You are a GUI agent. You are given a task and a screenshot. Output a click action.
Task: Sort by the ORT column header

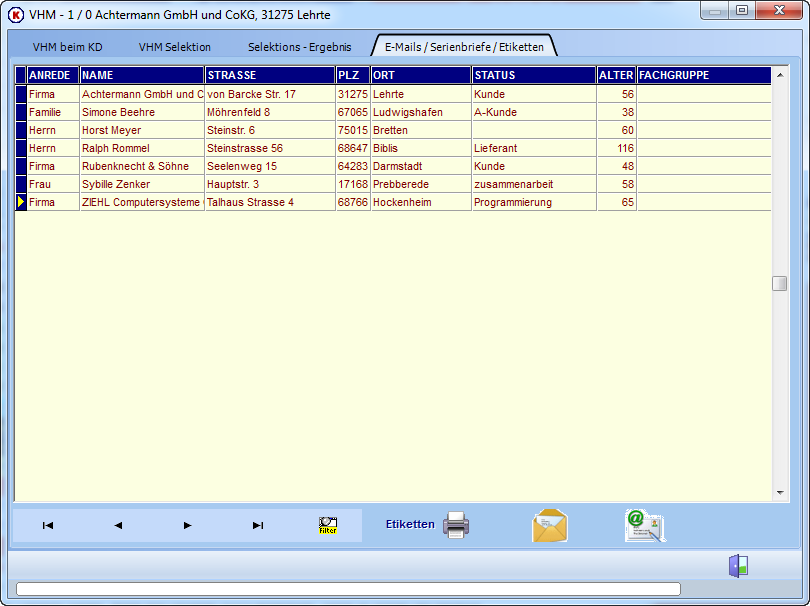(x=422, y=75)
